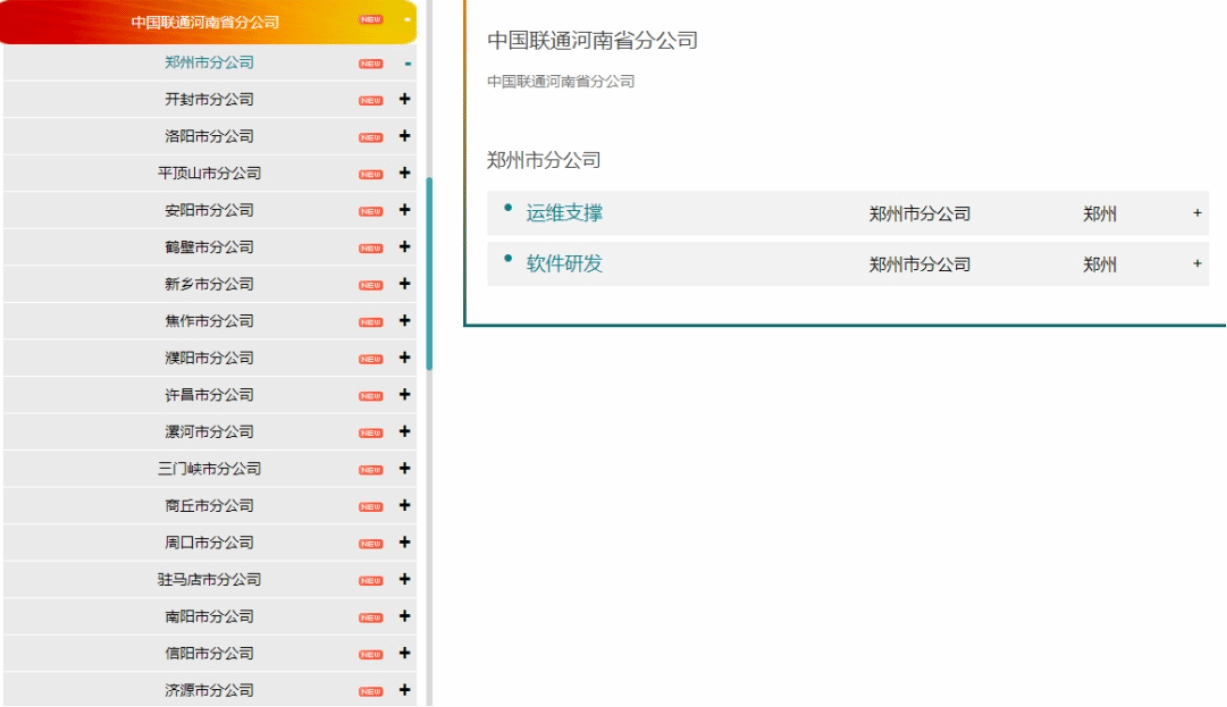Click the NEW badge on 洛阳市分公司
This screenshot has height=707, width=1227.
tap(371, 138)
